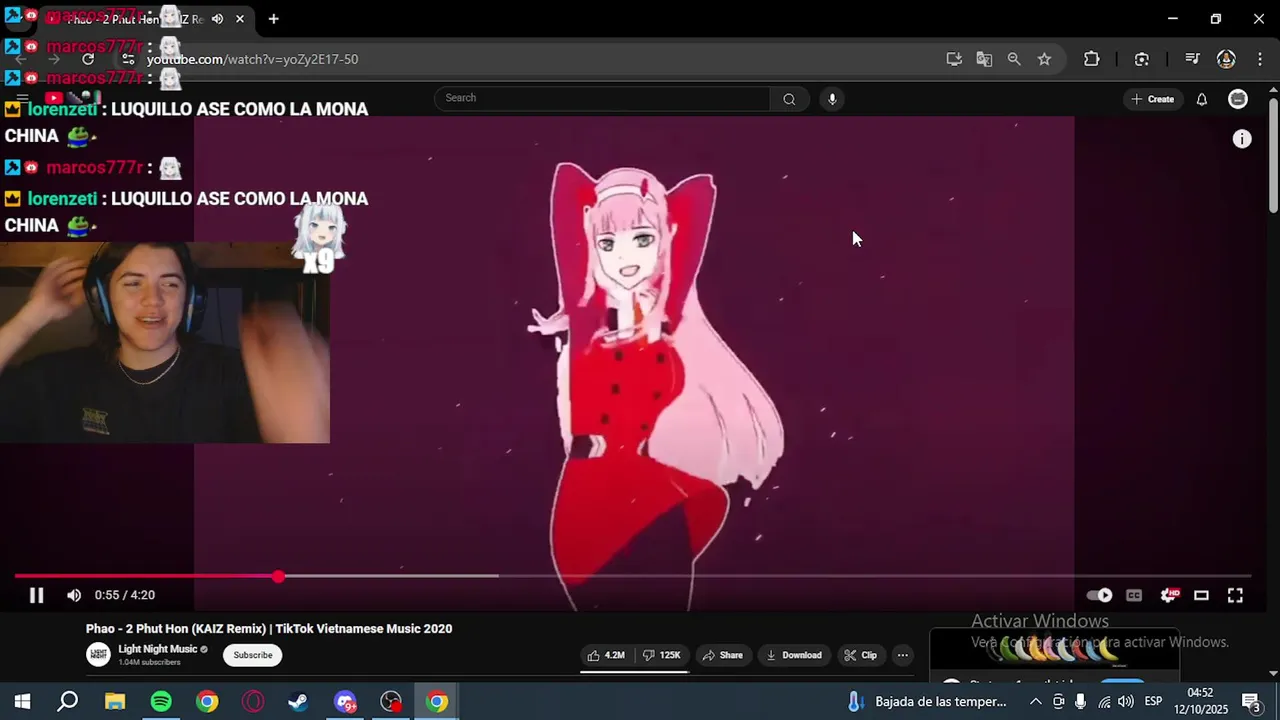Image resolution: width=1280 pixels, height=720 pixels.
Task: Open Chrome three-dot menu
Action: [x=1260, y=59]
